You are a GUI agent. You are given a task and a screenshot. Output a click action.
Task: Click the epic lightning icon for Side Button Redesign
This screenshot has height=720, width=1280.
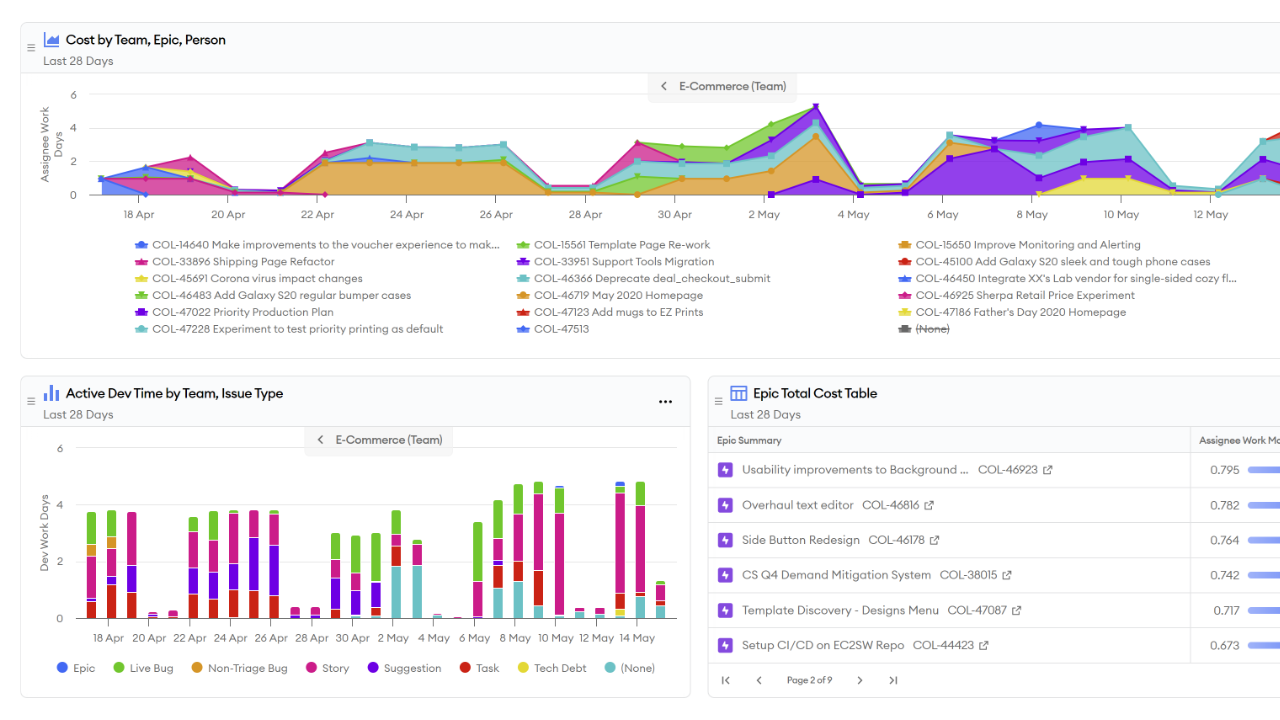point(726,540)
